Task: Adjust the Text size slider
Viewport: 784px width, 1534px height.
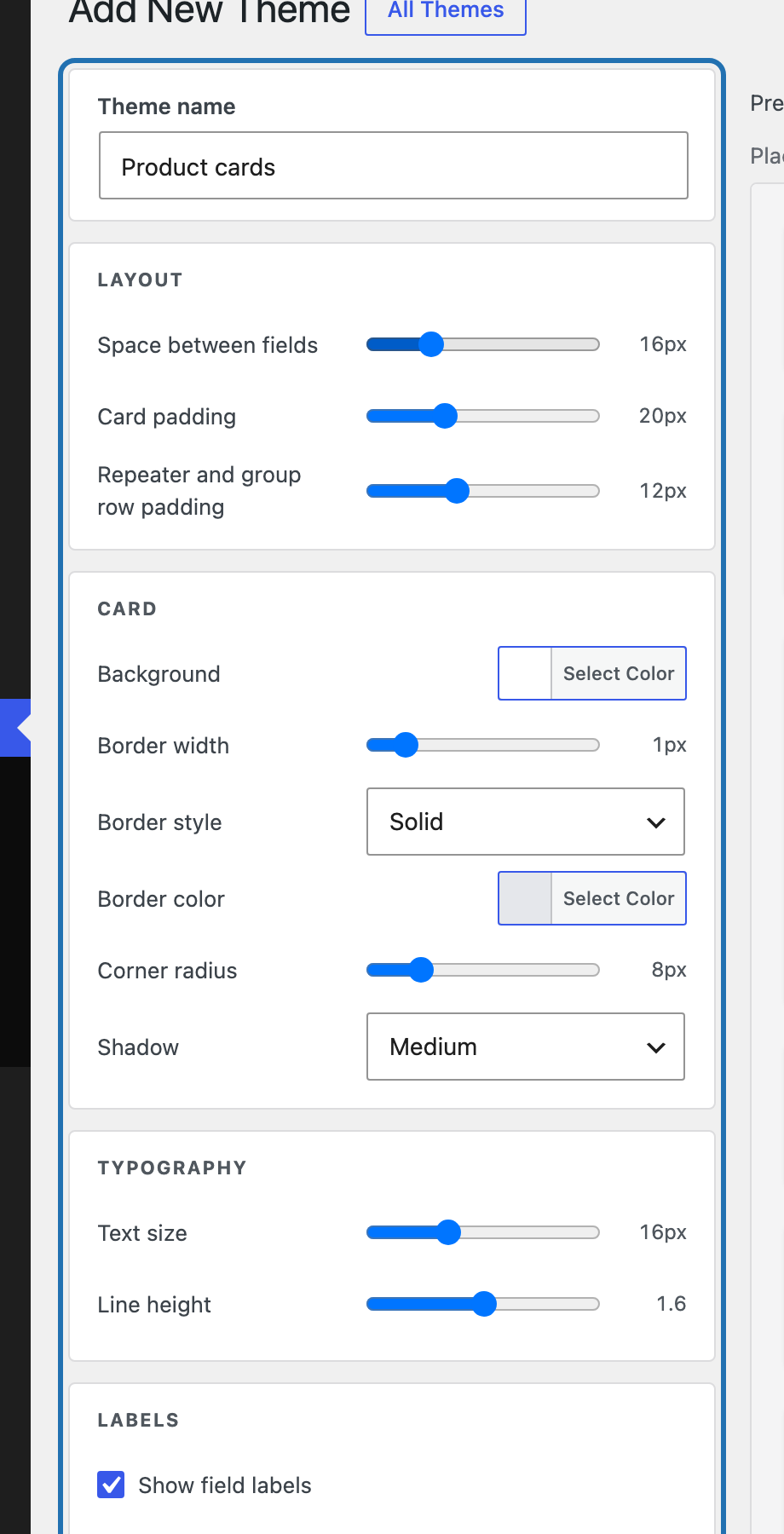Action: 483,1232
